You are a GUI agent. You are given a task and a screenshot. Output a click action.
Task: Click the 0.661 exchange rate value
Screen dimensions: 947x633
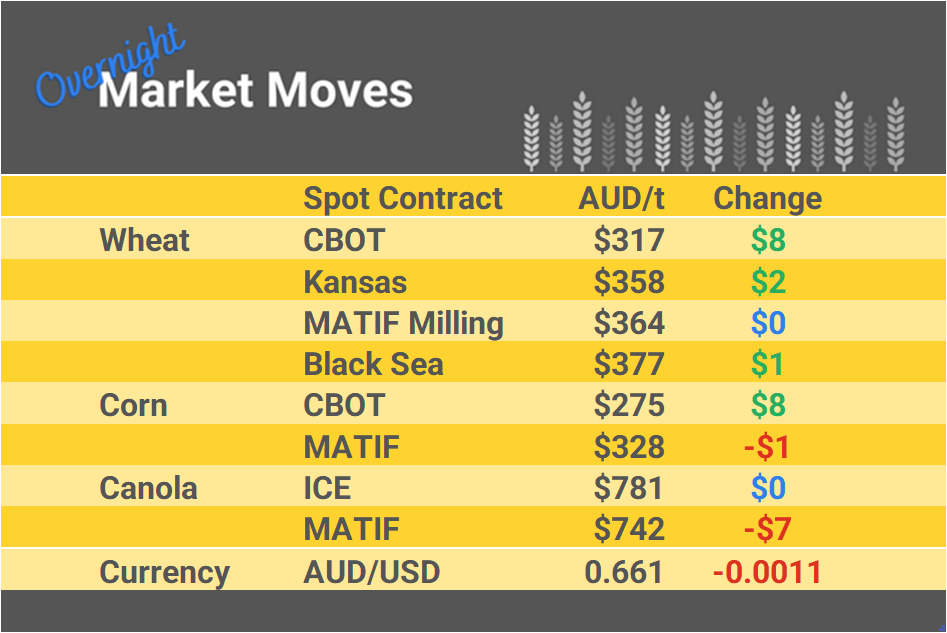[624, 572]
